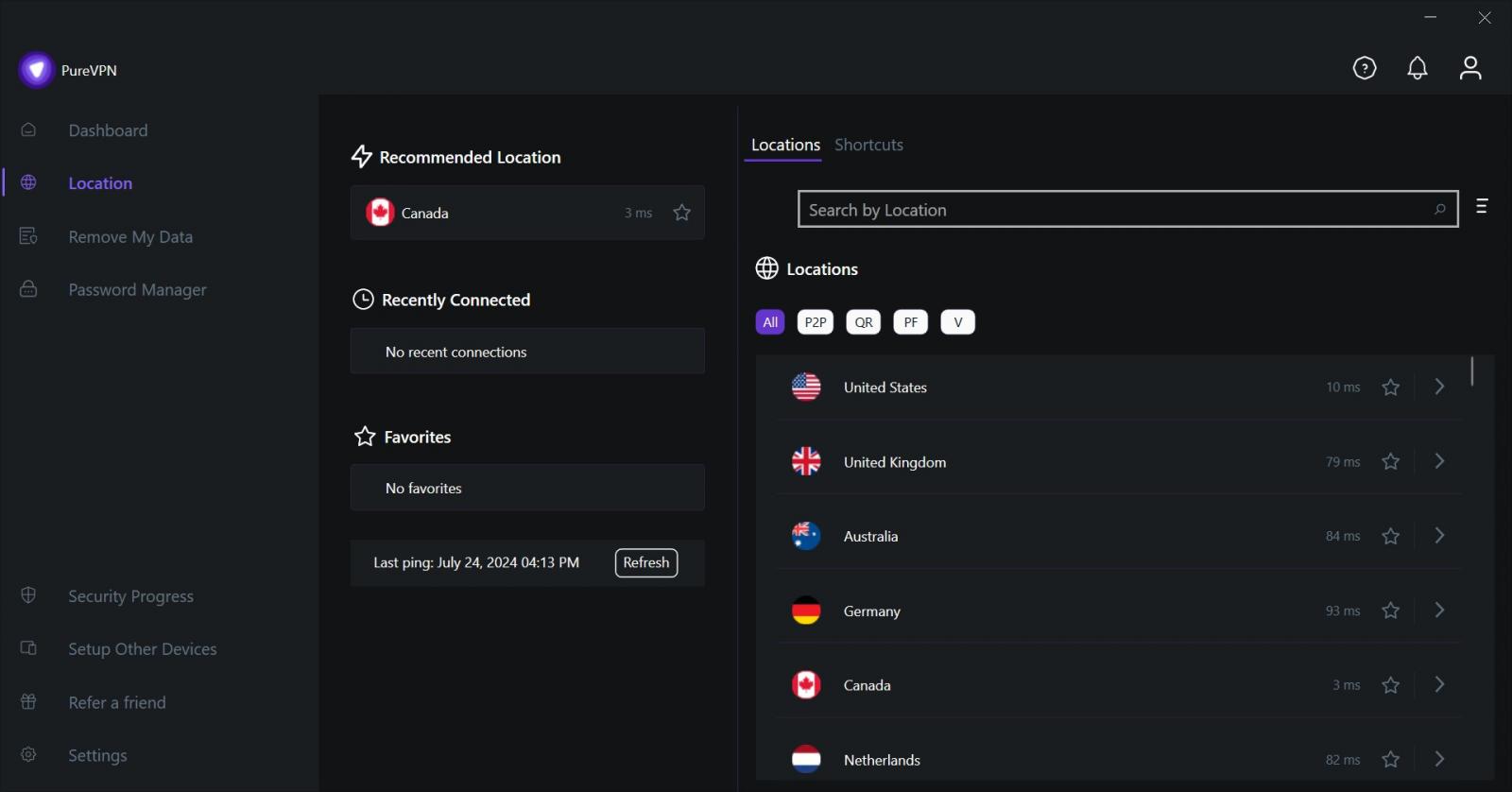Viewport: 1512px width, 792px height.
Task: Switch to the Shortcuts tab
Action: pyautogui.click(x=868, y=145)
